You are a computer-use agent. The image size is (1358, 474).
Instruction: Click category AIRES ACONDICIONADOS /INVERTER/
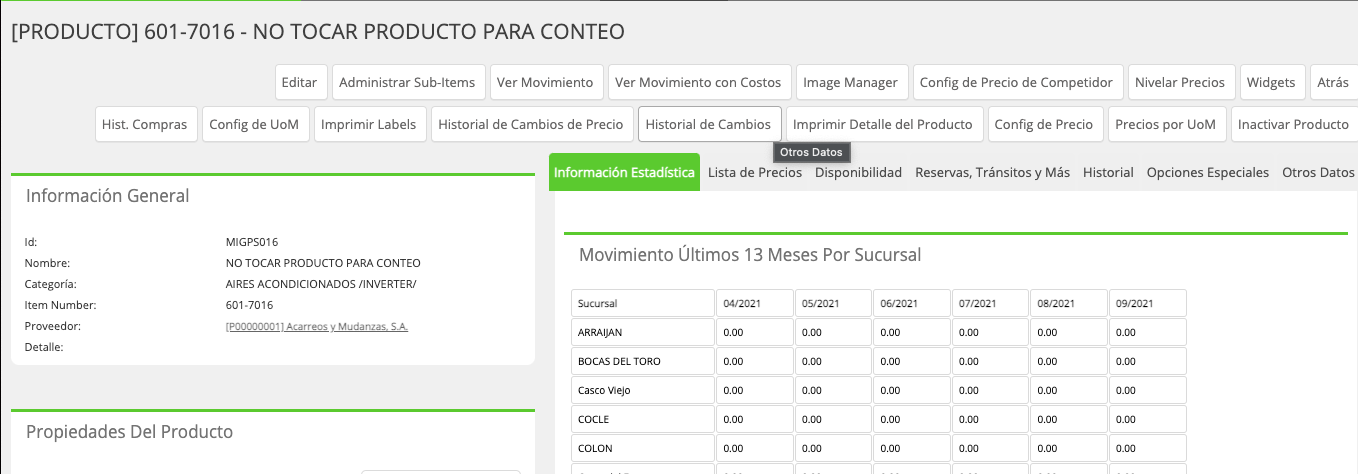pyautogui.click(x=321, y=284)
